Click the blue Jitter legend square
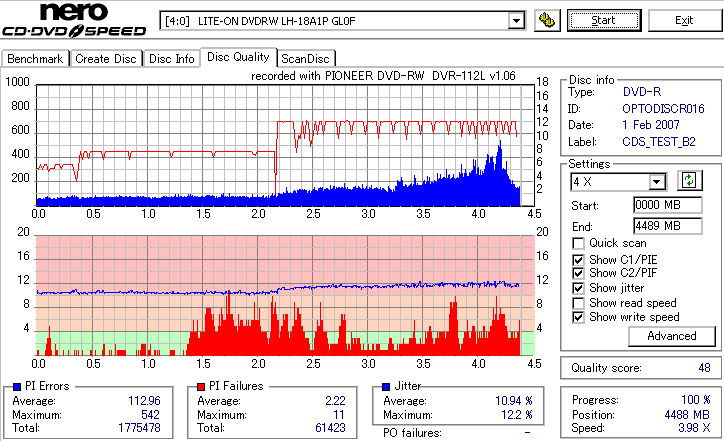Viewport: 724px width, 441px height. (386, 387)
